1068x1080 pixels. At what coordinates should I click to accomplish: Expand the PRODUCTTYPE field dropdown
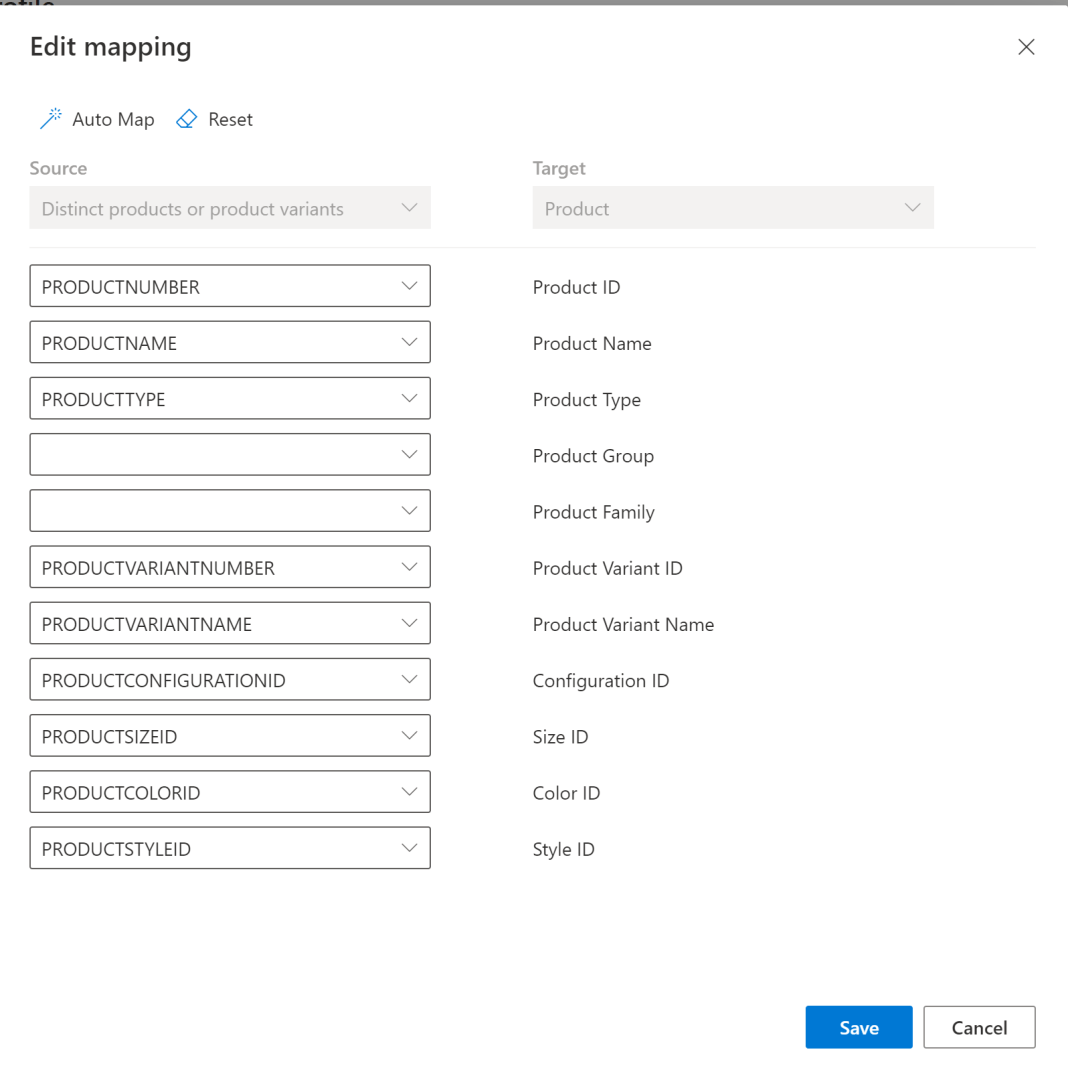click(229, 398)
